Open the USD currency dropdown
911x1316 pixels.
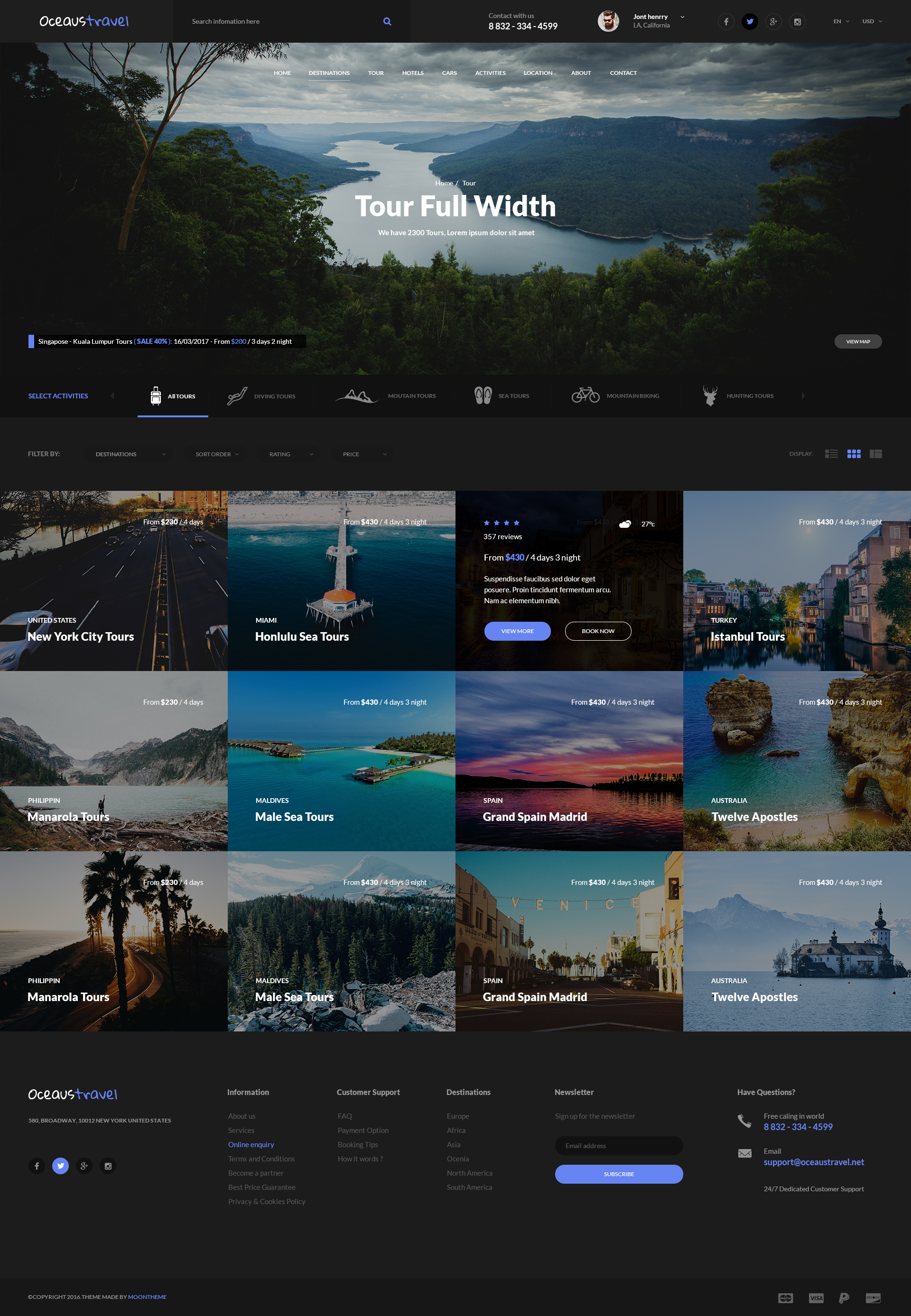point(872,22)
